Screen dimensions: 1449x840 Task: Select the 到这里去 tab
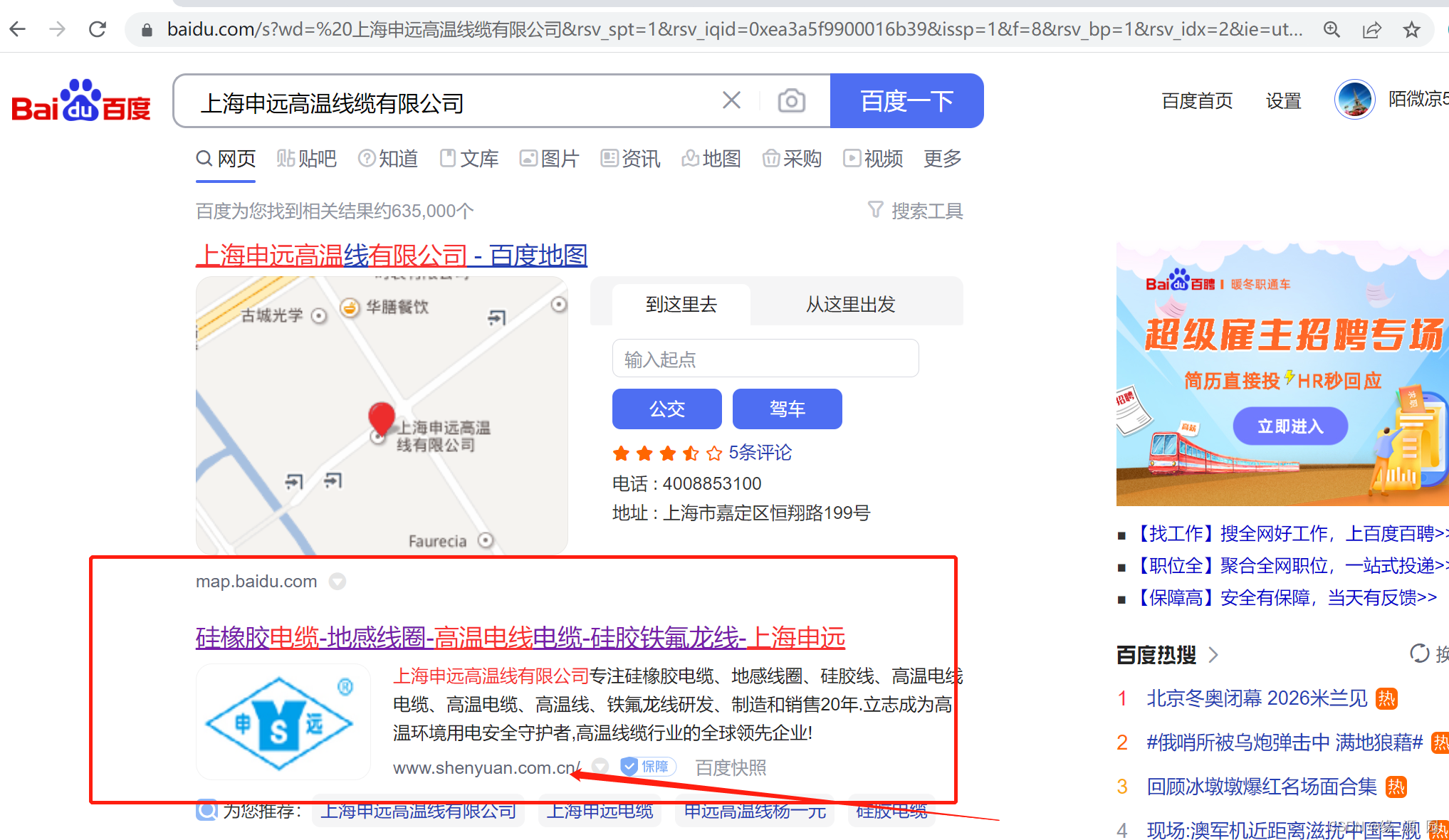tap(681, 304)
